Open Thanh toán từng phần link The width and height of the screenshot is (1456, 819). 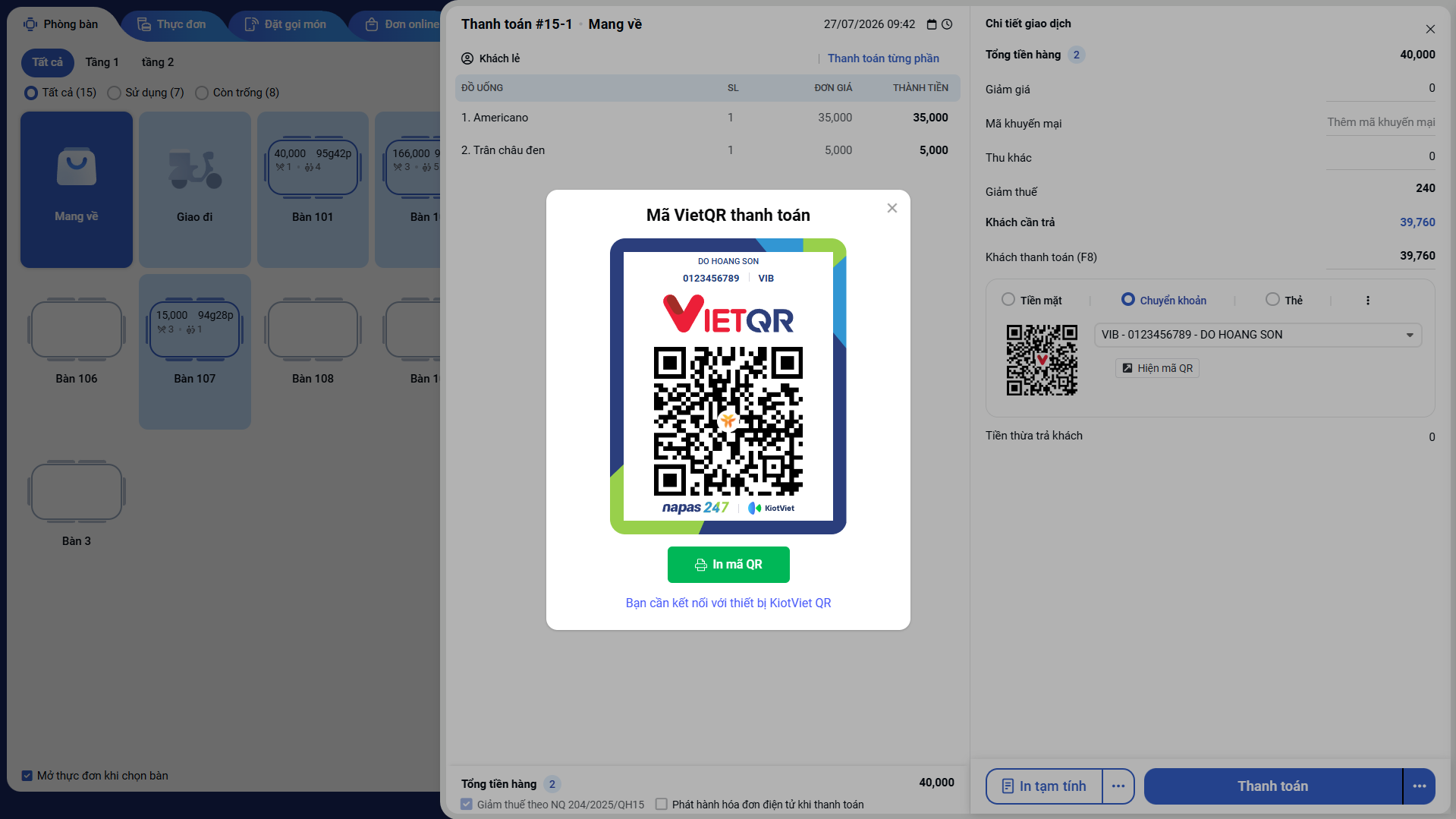click(883, 58)
